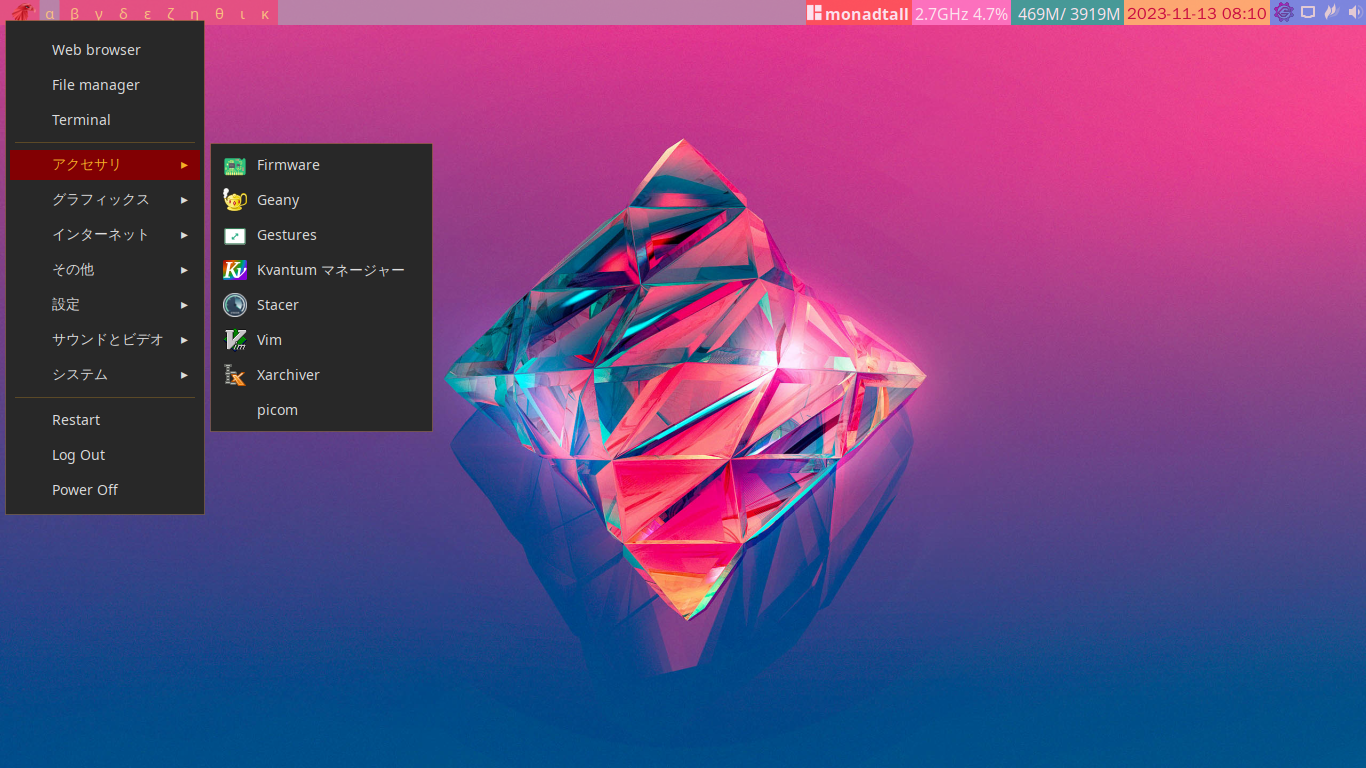Select the グラフィックス category label
Screen dimensions: 1366x768
pyautogui.click(x=101, y=200)
